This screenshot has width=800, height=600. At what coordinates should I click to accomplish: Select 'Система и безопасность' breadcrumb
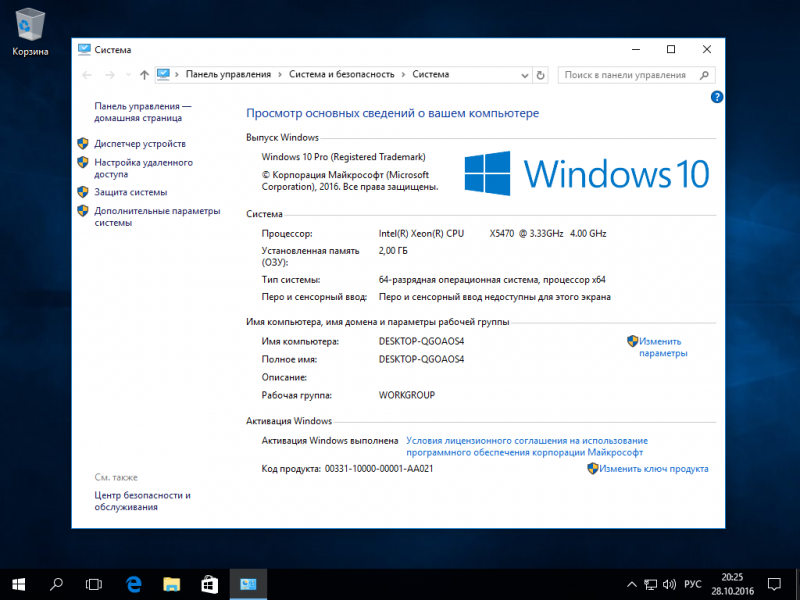342,74
